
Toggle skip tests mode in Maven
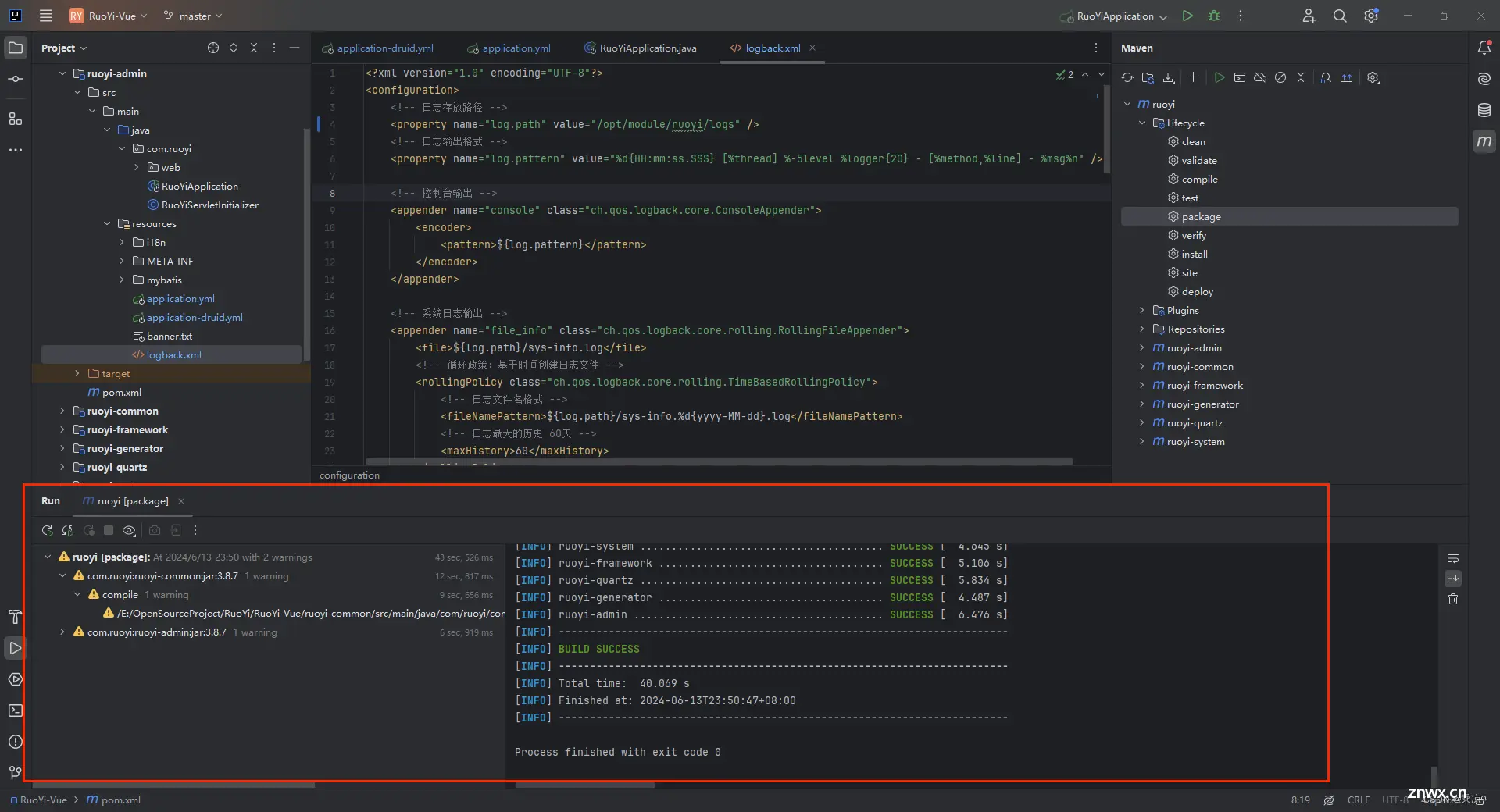point(1280,77)
